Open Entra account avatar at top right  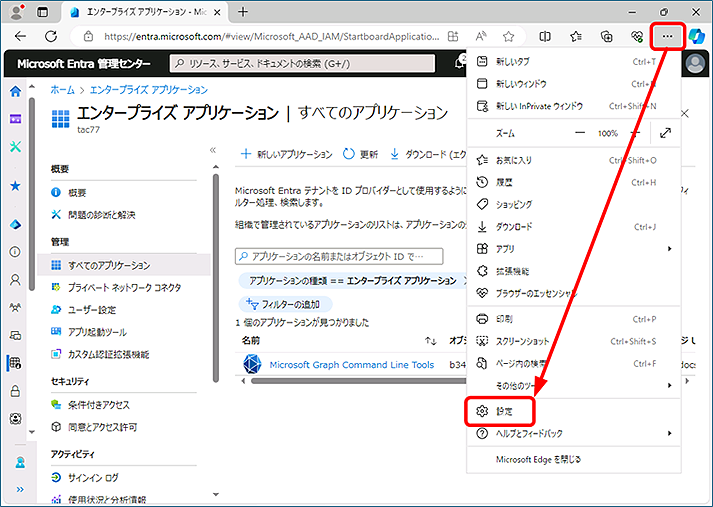(x=695, y=64)
